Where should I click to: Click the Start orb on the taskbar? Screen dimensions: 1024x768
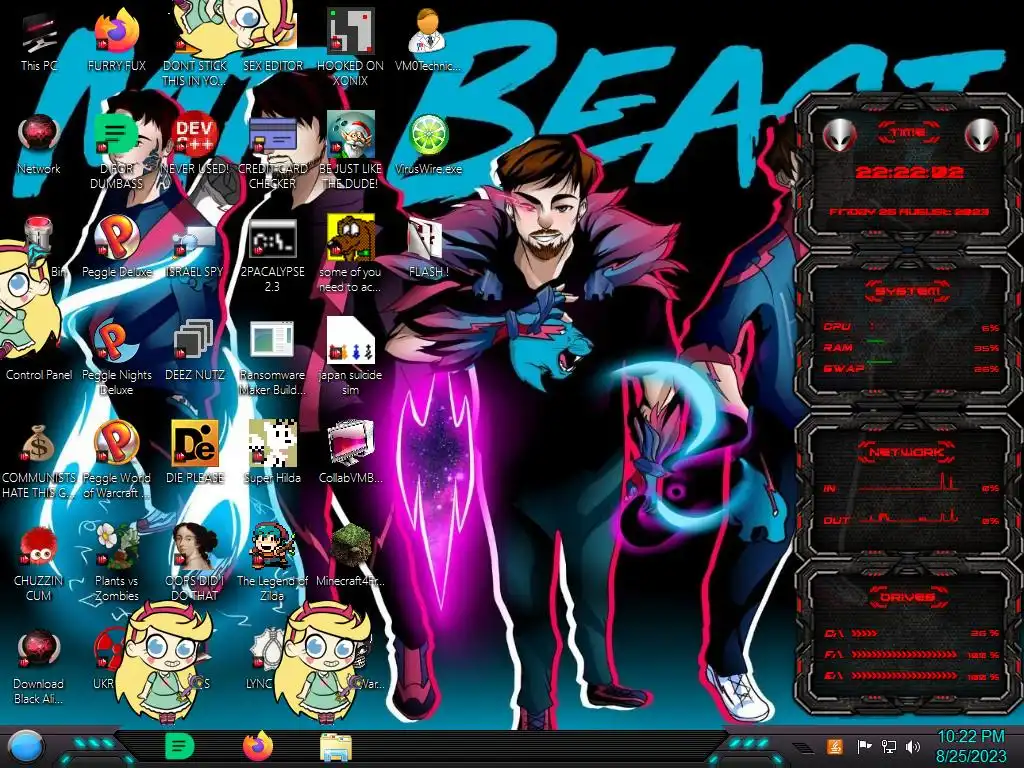coord(26,747)
